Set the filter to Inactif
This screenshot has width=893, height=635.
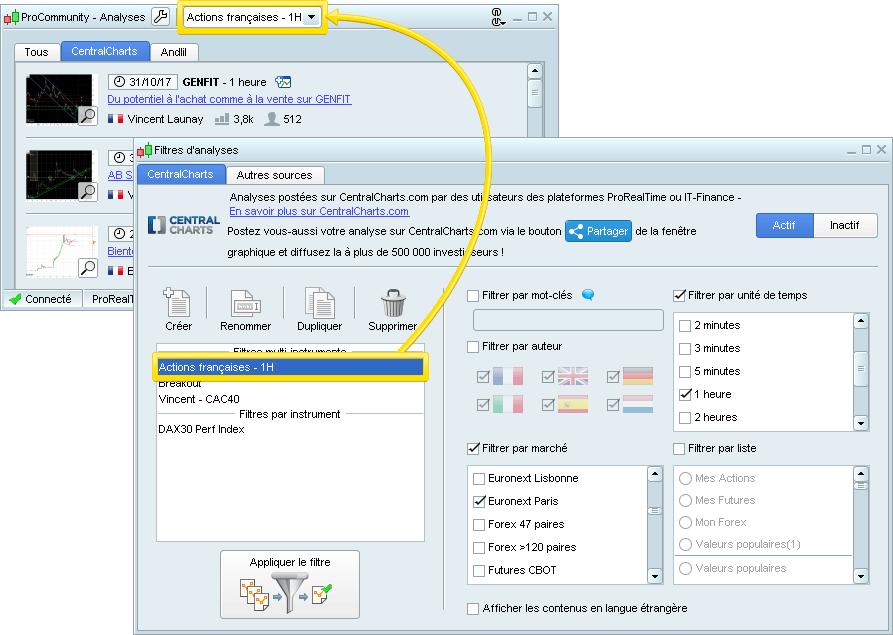[x=844, y=225]
